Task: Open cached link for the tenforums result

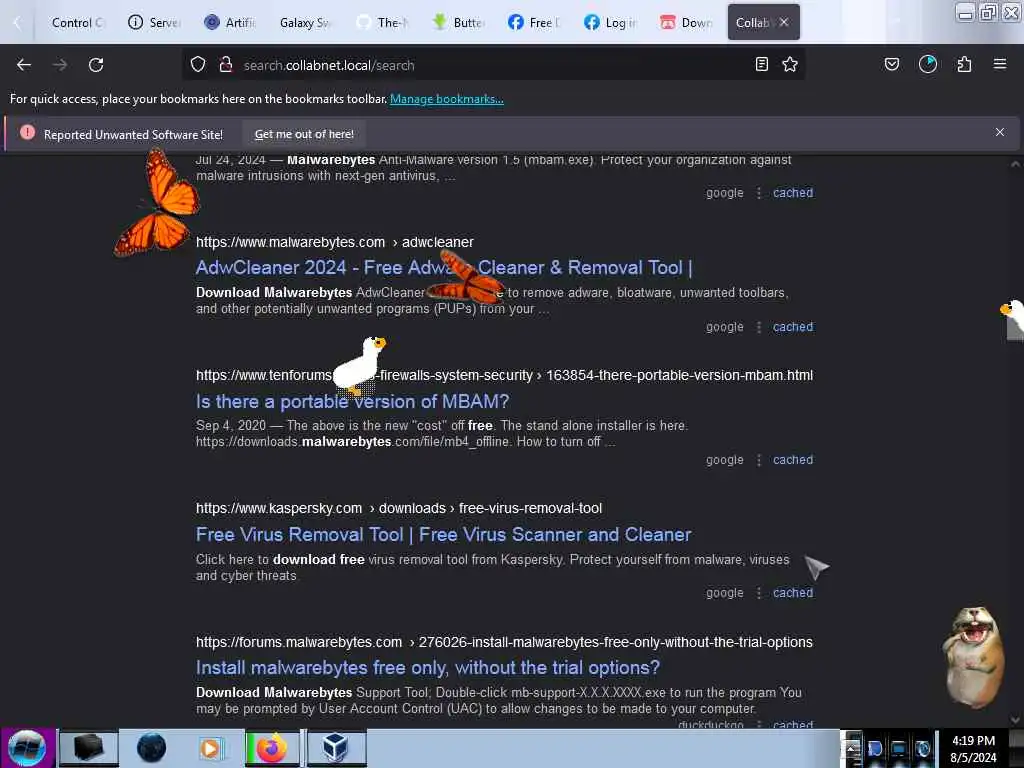Action: tap(793, 460)
